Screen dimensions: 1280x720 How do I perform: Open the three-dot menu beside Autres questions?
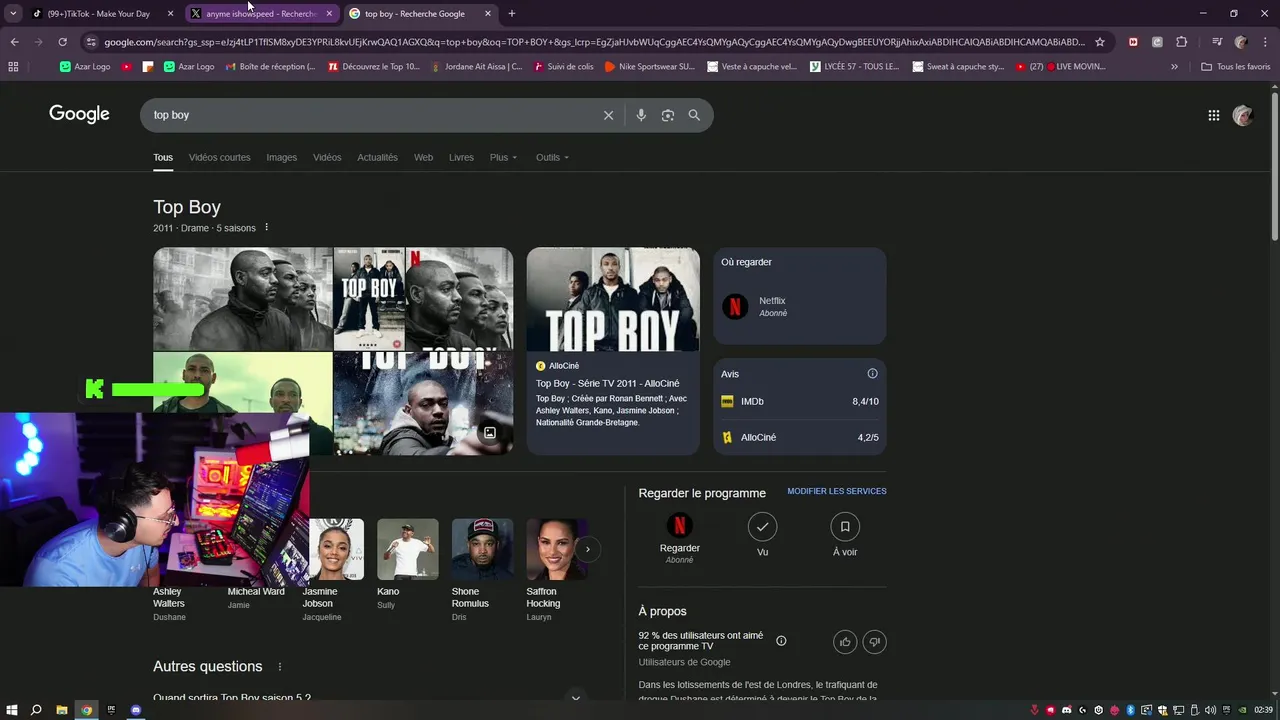(x=280, y=667)
